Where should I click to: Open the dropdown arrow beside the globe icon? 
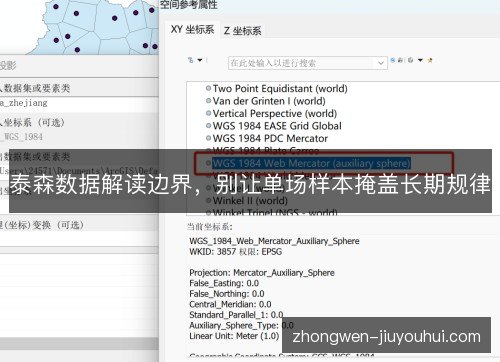[x=420, y=60]
